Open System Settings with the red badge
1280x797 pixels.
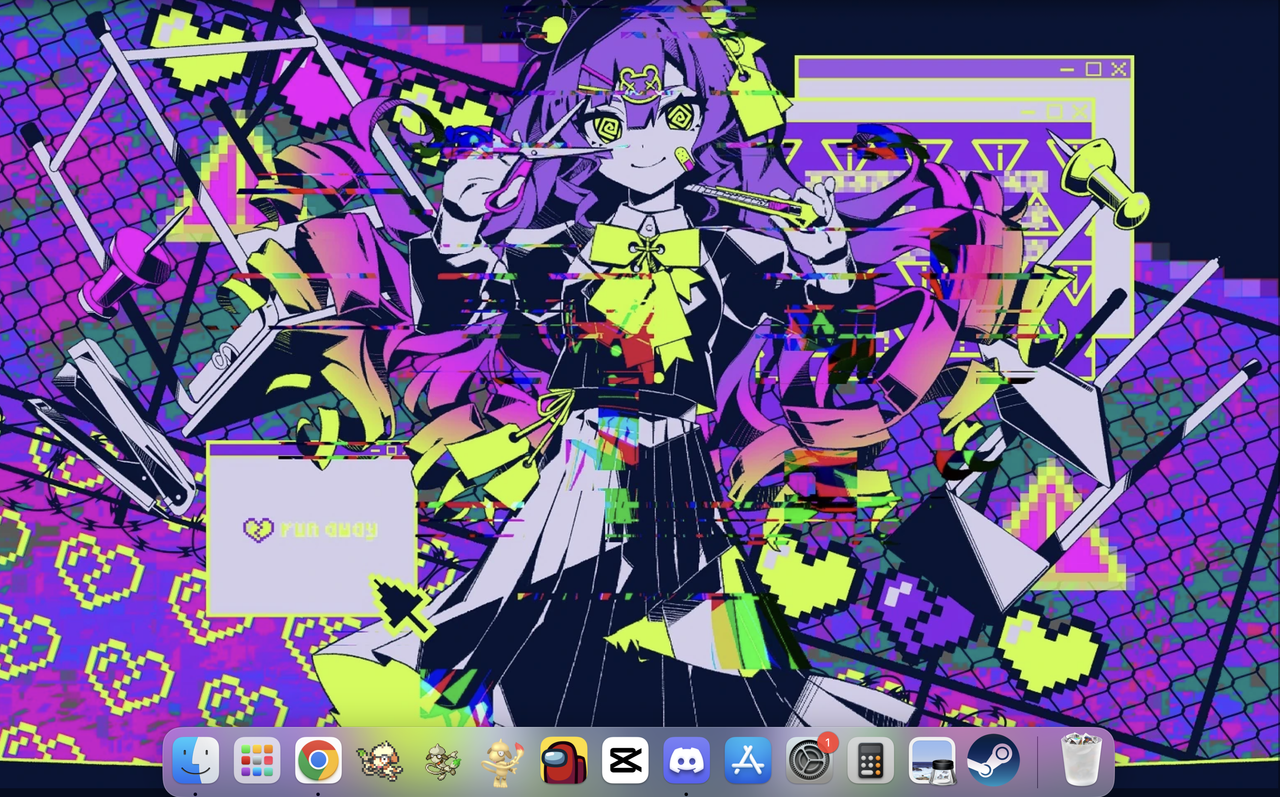(x=809, y=761)
